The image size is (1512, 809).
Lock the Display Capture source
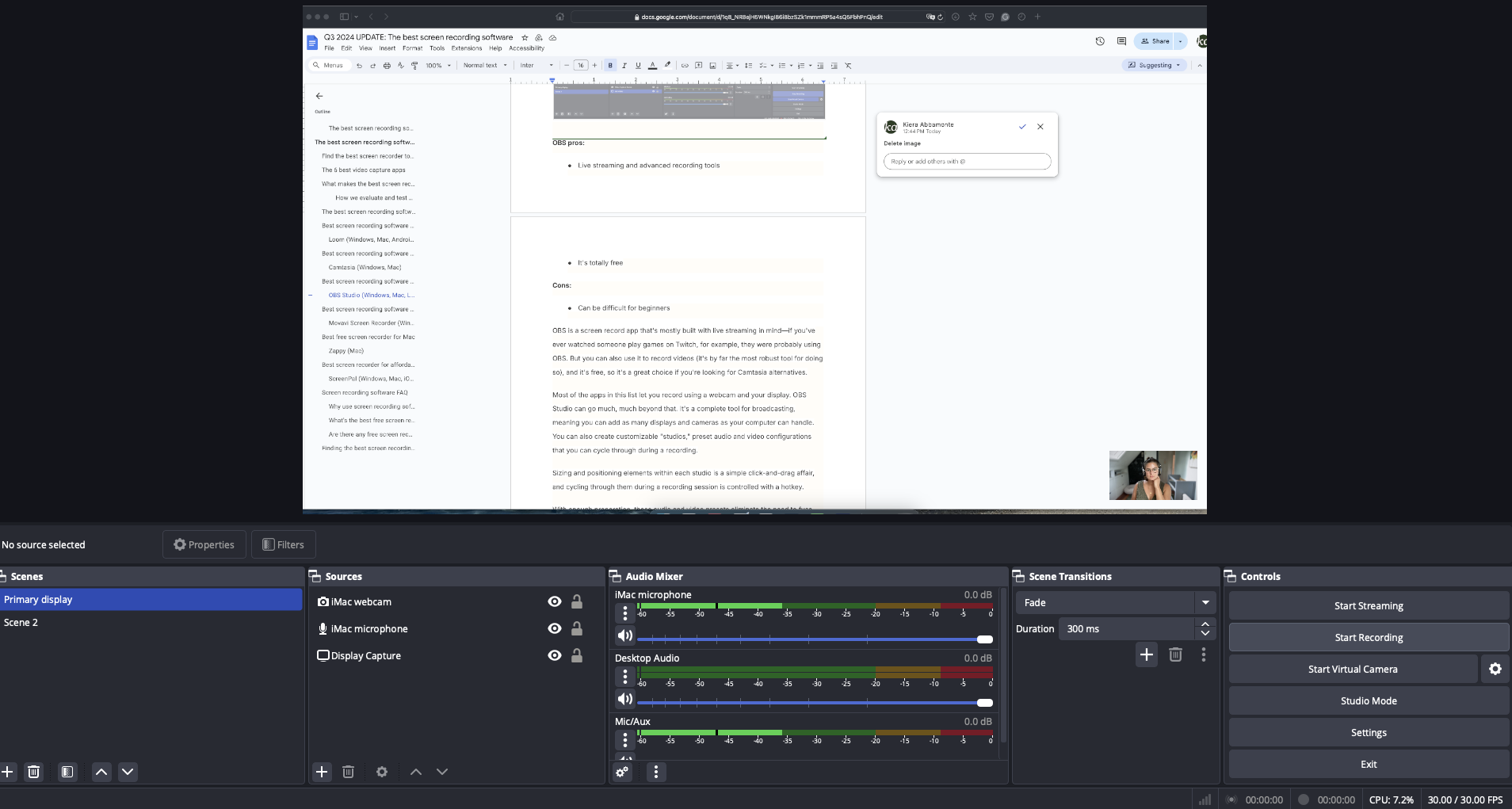tap(577, 655)
